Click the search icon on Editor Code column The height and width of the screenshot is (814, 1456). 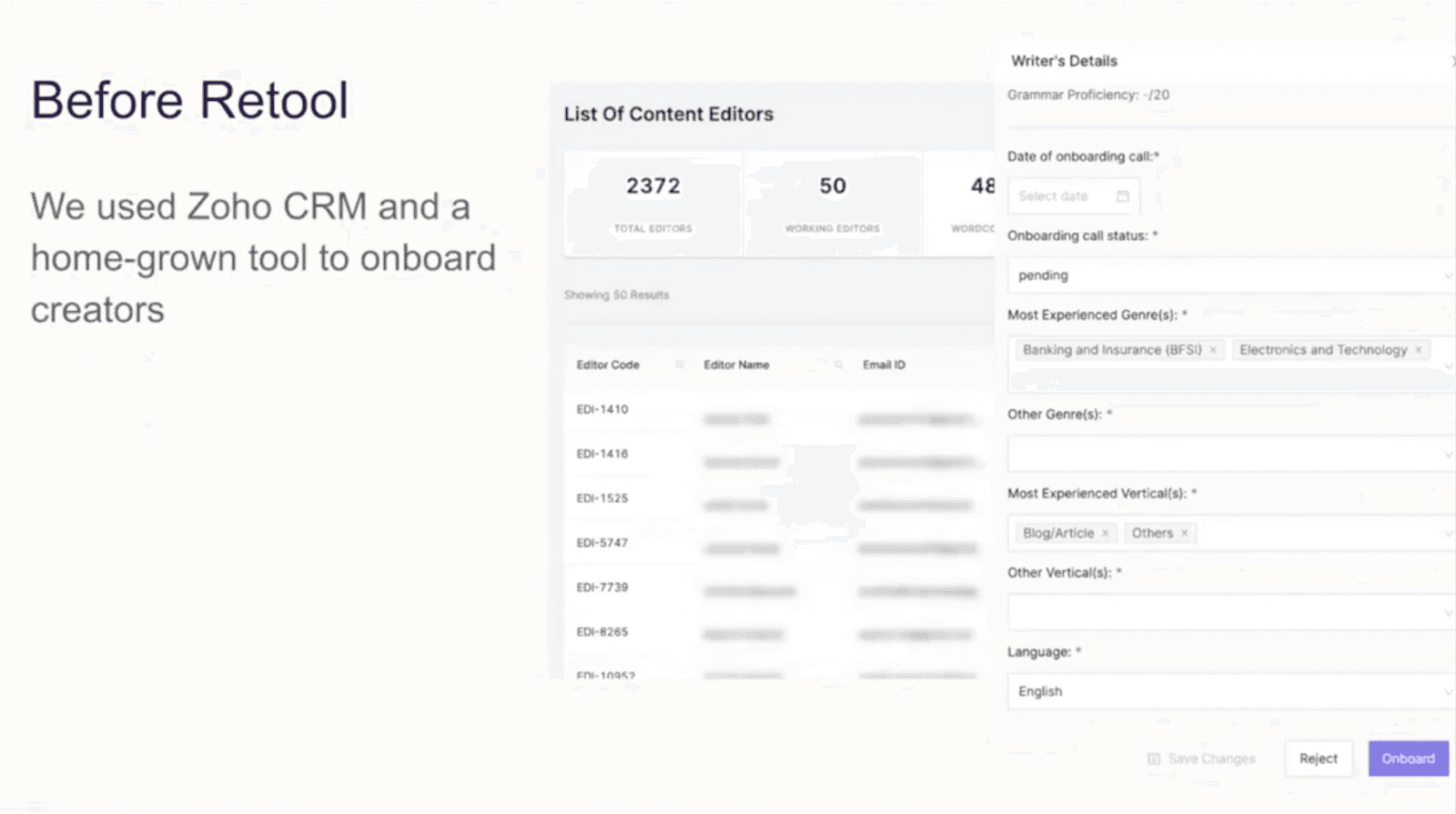click(x=679, y=364)
